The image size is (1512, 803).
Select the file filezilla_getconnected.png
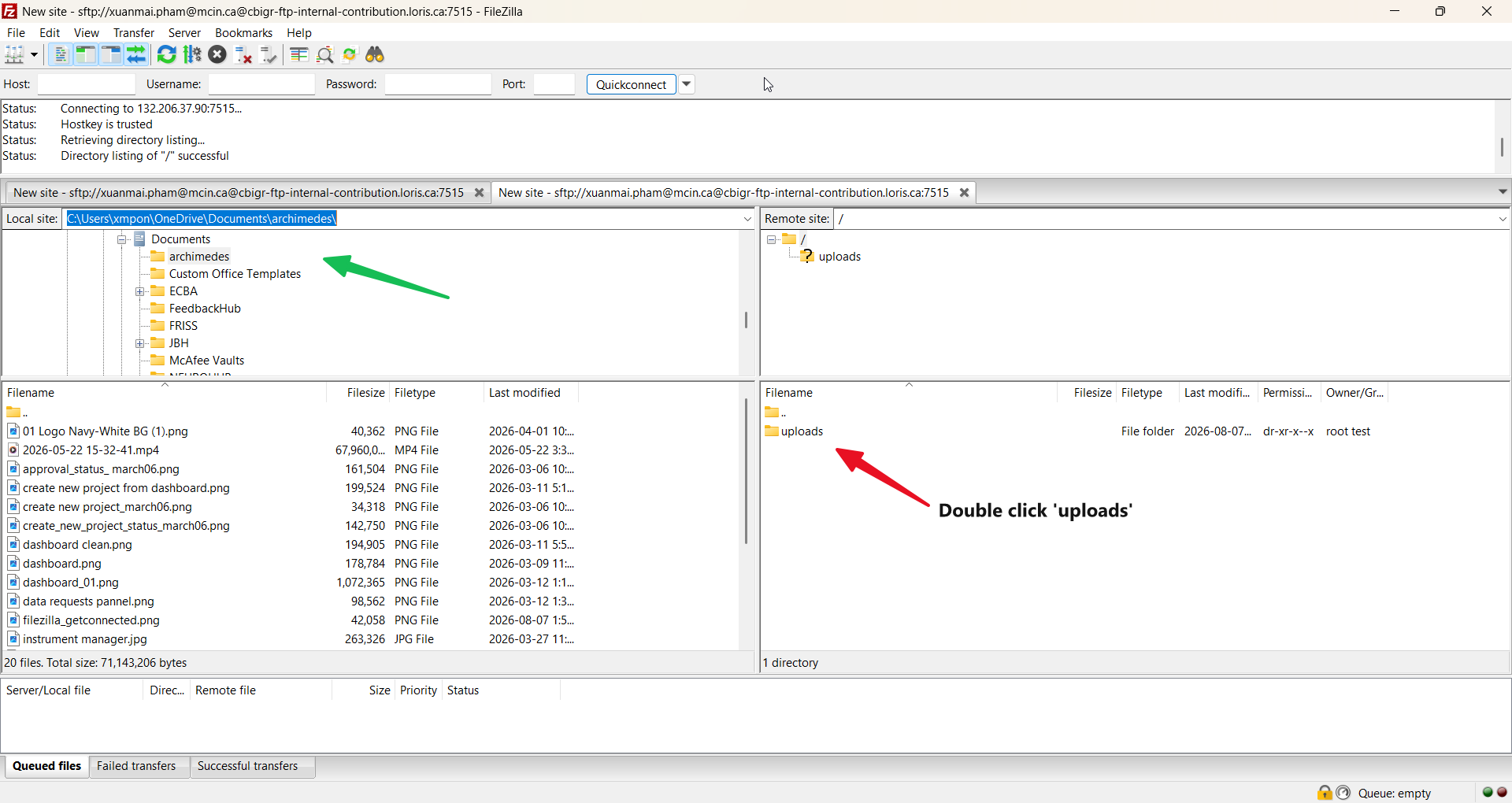(x=91, y=620)
